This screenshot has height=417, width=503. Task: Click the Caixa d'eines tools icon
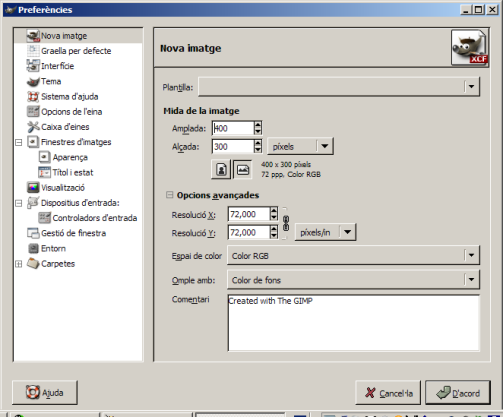coord(33,127)
